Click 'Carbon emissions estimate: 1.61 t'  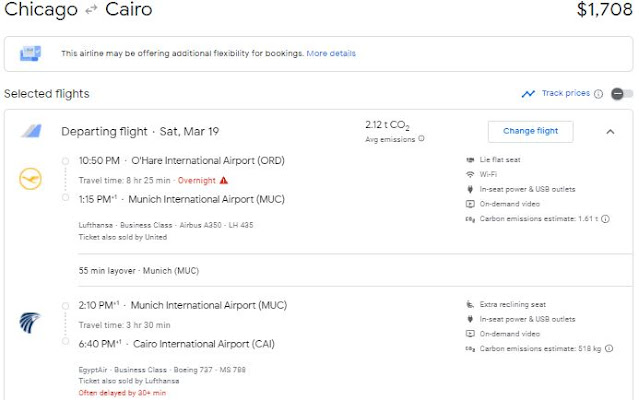pos(539,219)
